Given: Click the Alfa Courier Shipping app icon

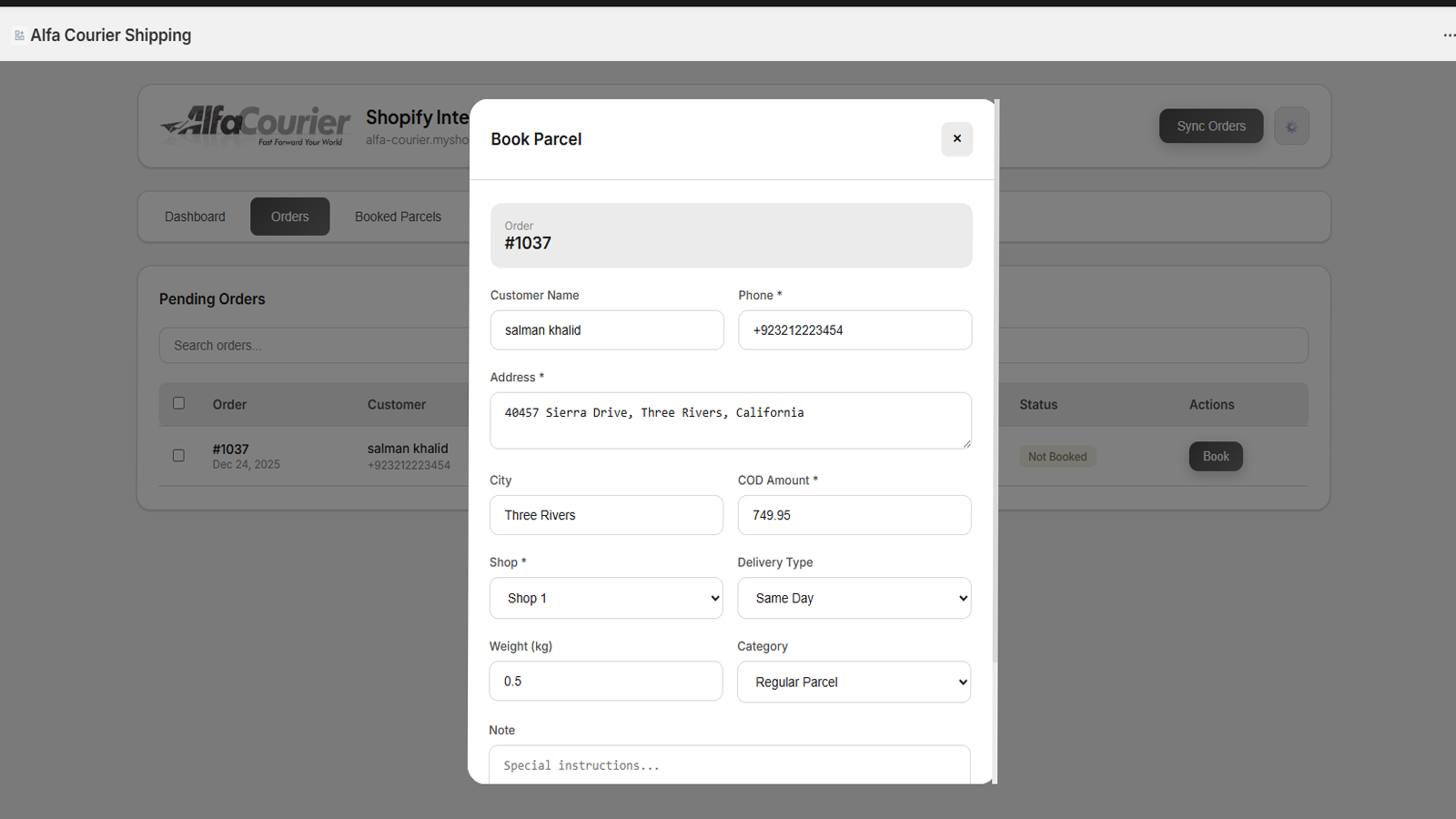Looking at the screenshot, I should coord(18,35).
